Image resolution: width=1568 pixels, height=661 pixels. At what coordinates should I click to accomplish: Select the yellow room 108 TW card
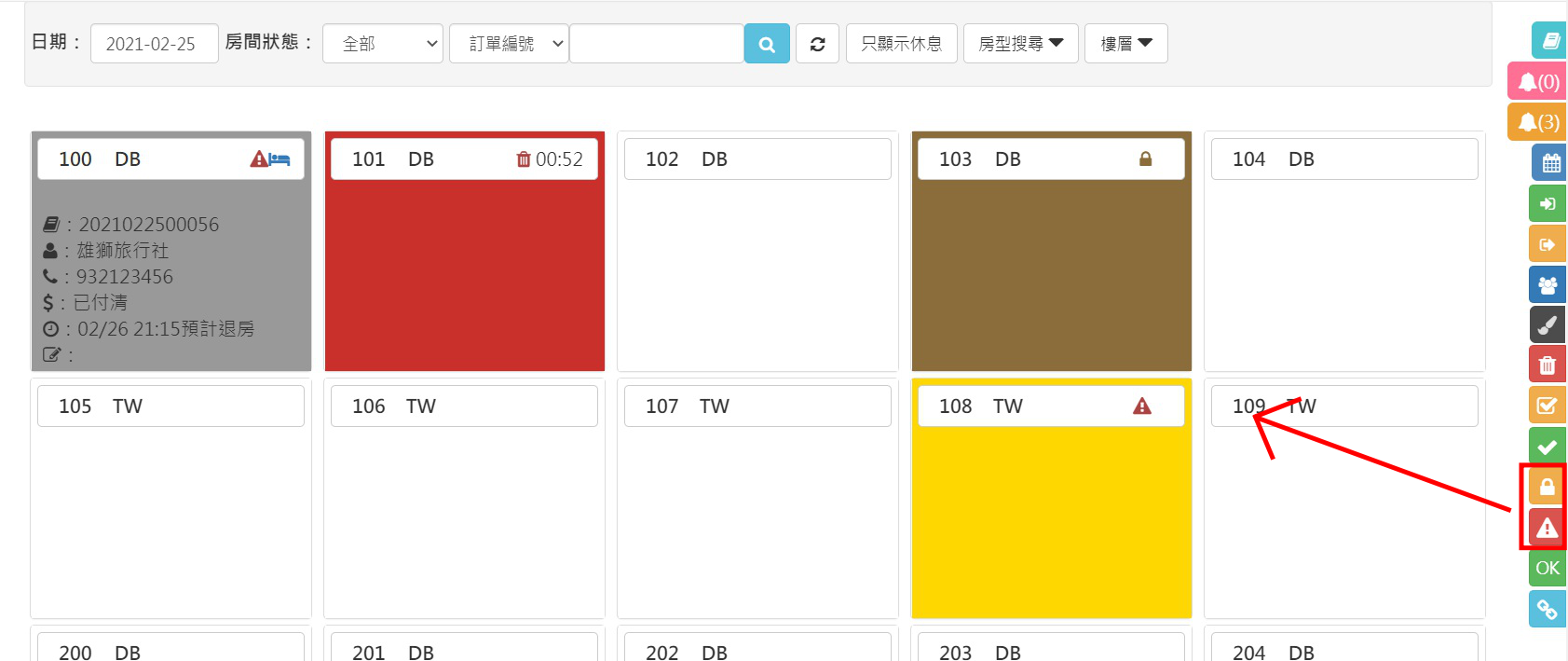click(x=1051, y=513)
